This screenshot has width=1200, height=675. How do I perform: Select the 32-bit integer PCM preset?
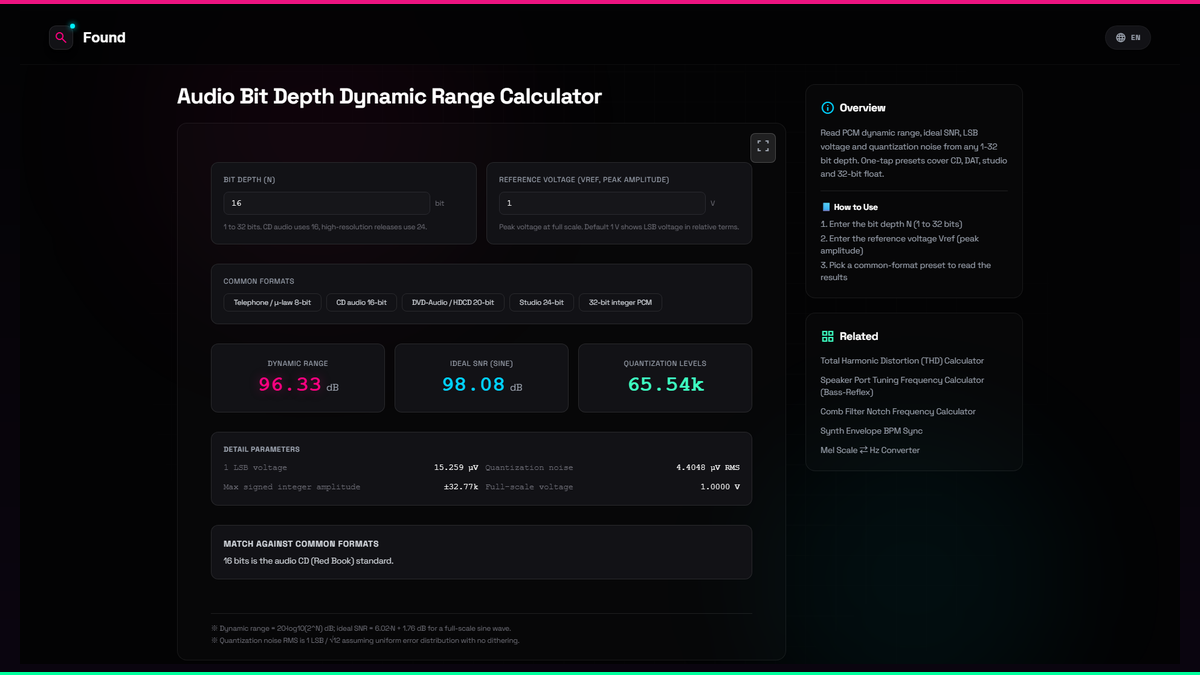coord(620,302)
